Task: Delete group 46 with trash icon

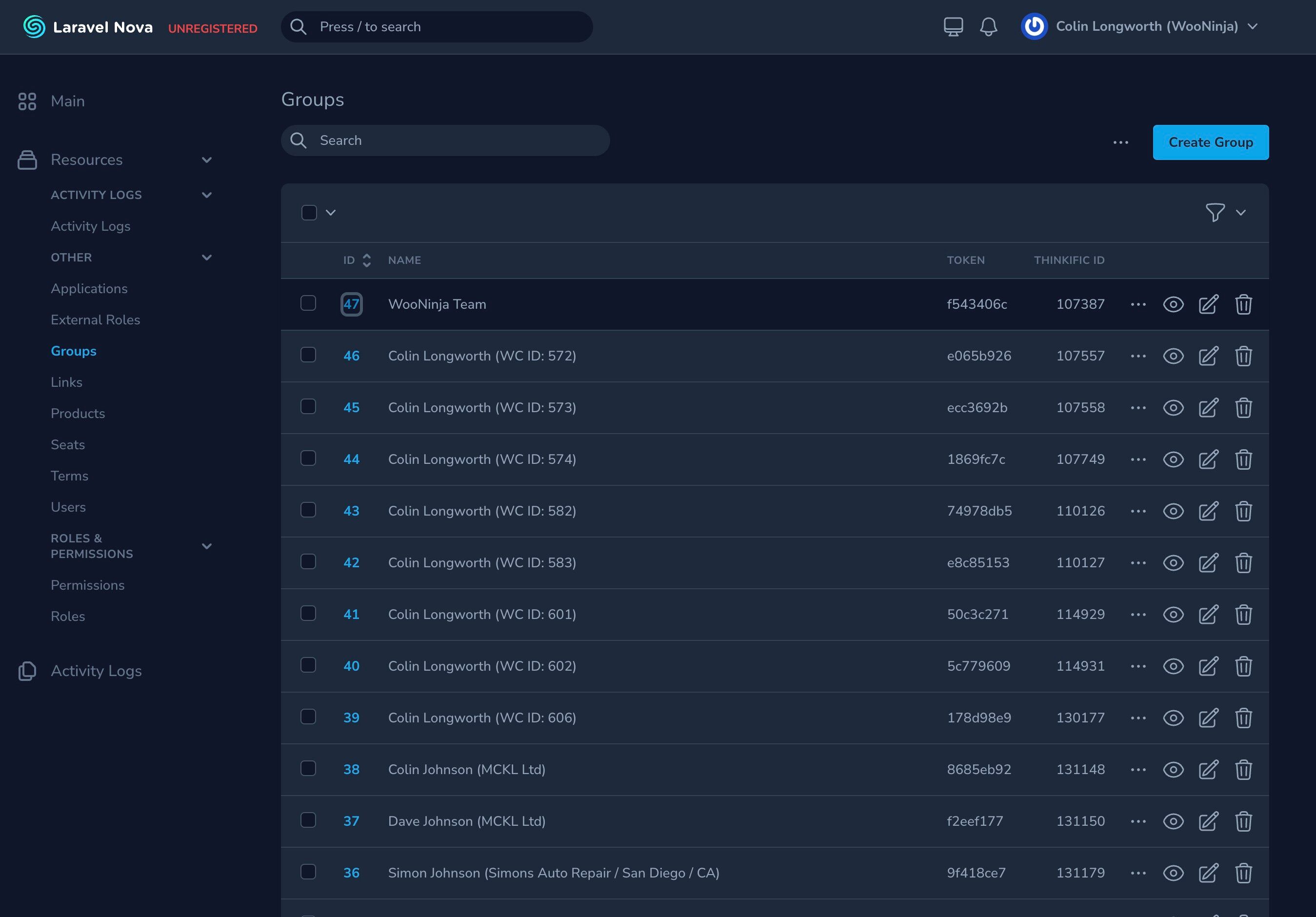Action: [x=1243, y=356]
